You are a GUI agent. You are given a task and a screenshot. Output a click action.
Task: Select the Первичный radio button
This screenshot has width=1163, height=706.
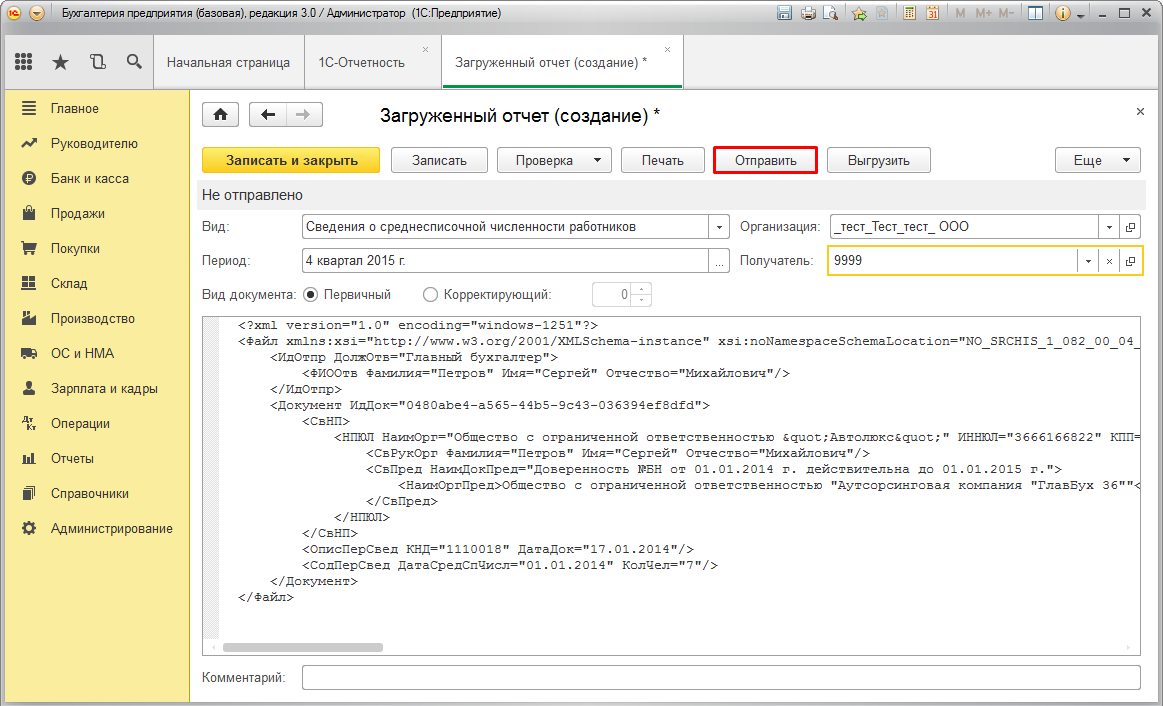point(311,294)
